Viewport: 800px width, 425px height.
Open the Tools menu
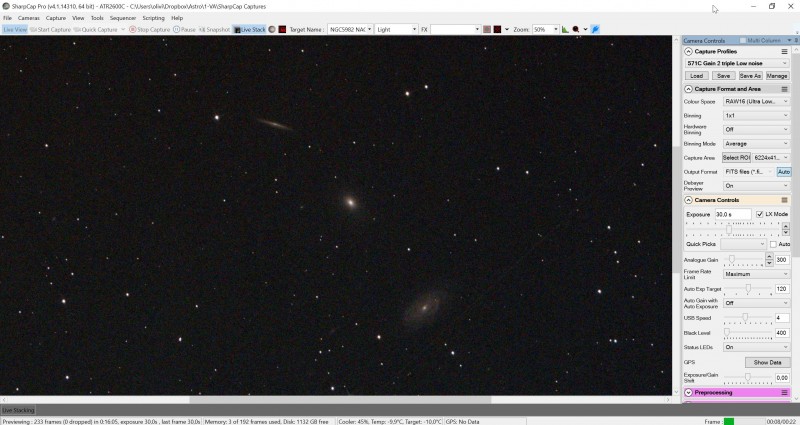[x=97, y=18]
